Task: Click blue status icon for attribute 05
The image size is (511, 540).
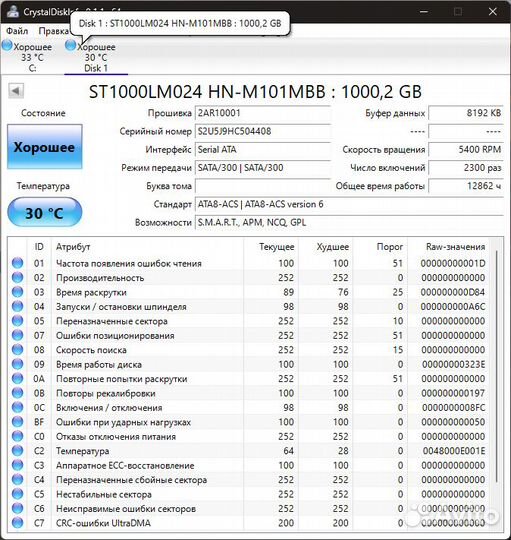Action: [17, 321]
